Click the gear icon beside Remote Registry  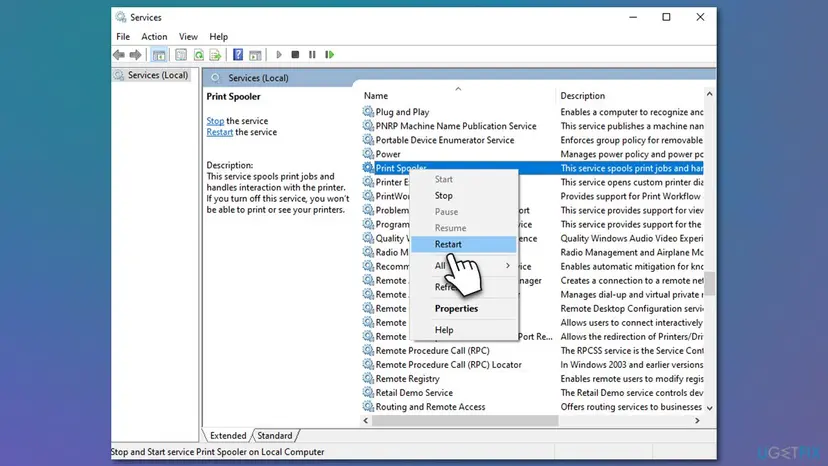coord(368,378)
